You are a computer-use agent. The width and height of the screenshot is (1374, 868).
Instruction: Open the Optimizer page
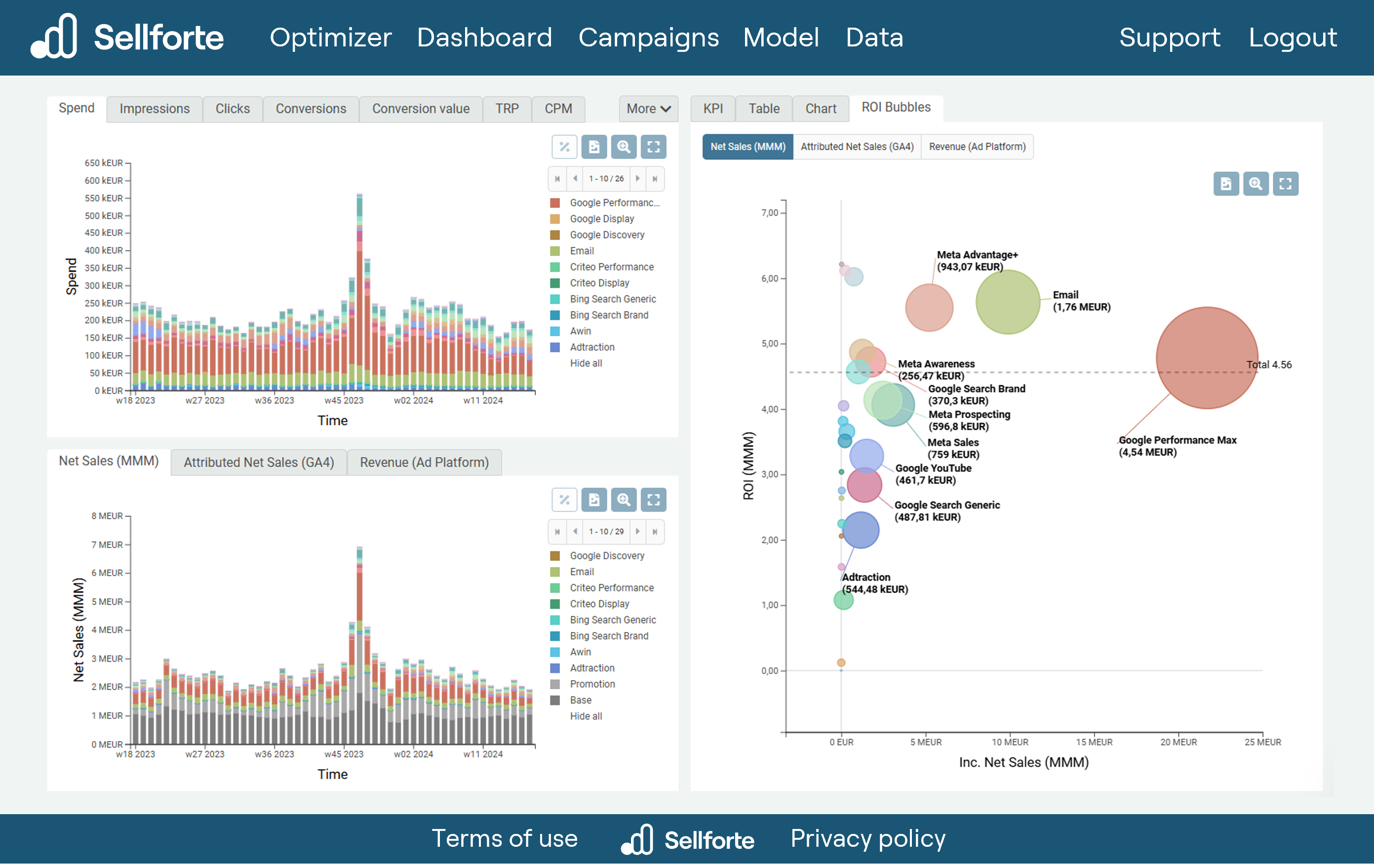click(330, 38)
